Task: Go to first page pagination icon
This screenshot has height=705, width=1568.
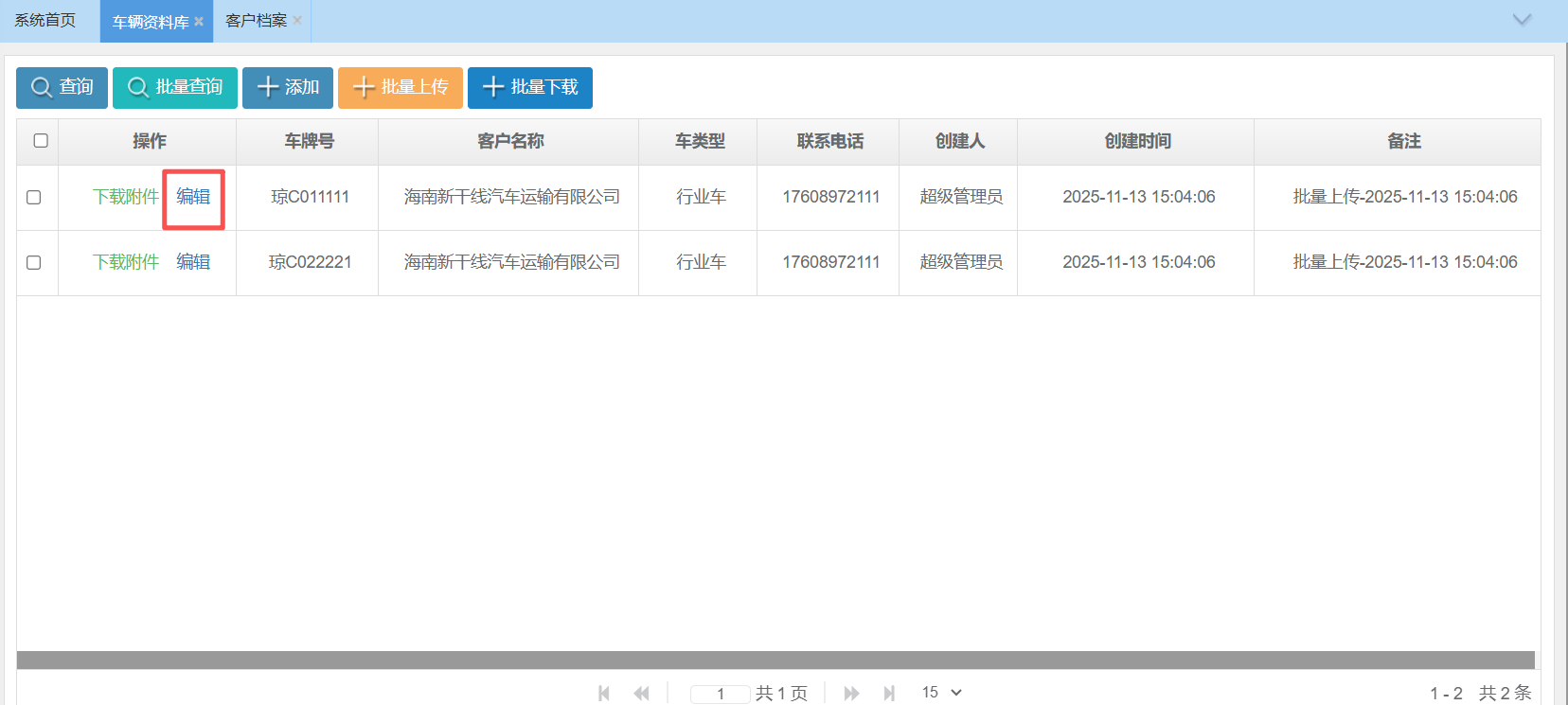Action: coord(604,694)
